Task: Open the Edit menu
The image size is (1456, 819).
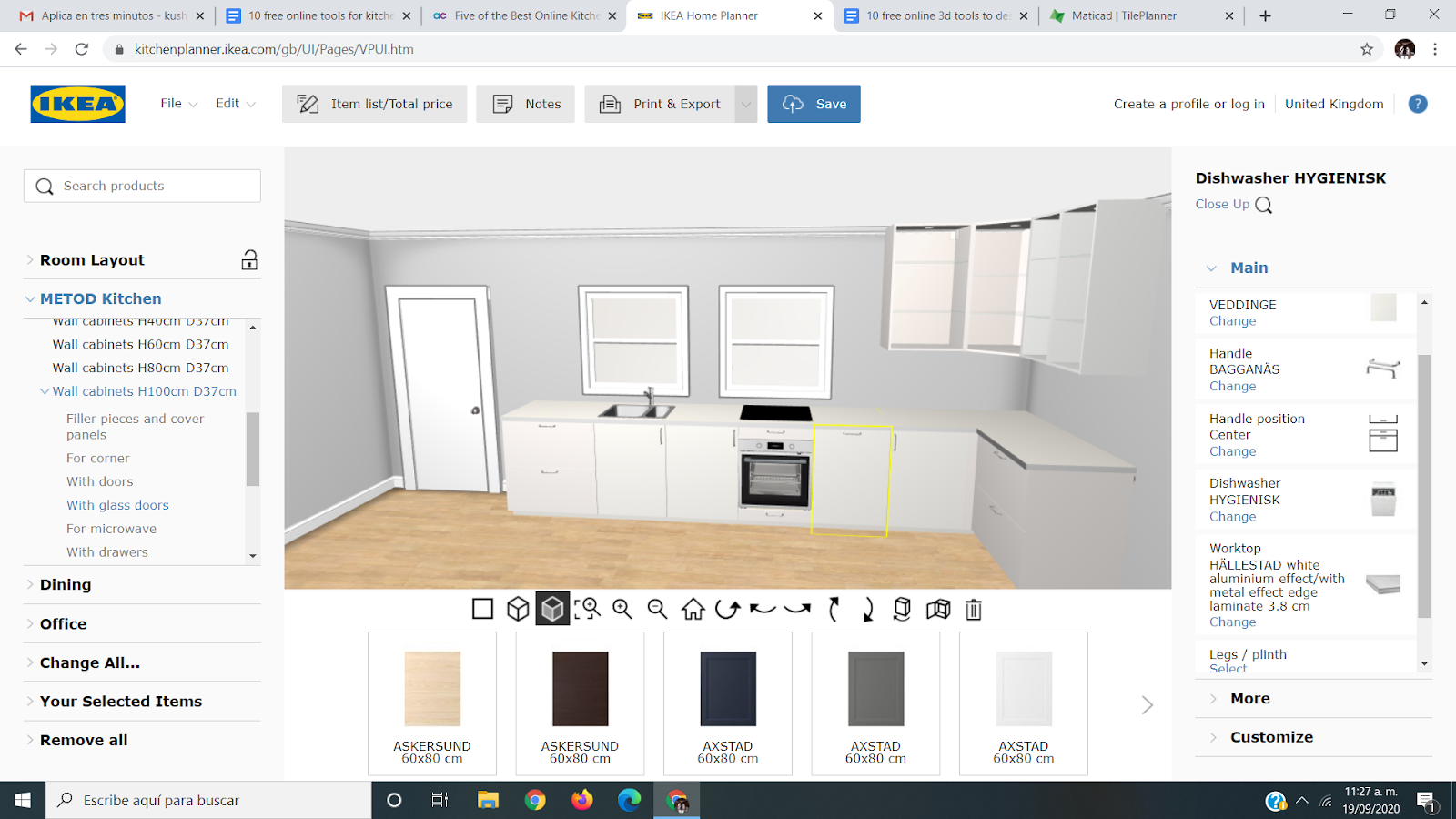Action: pos(235,104)
